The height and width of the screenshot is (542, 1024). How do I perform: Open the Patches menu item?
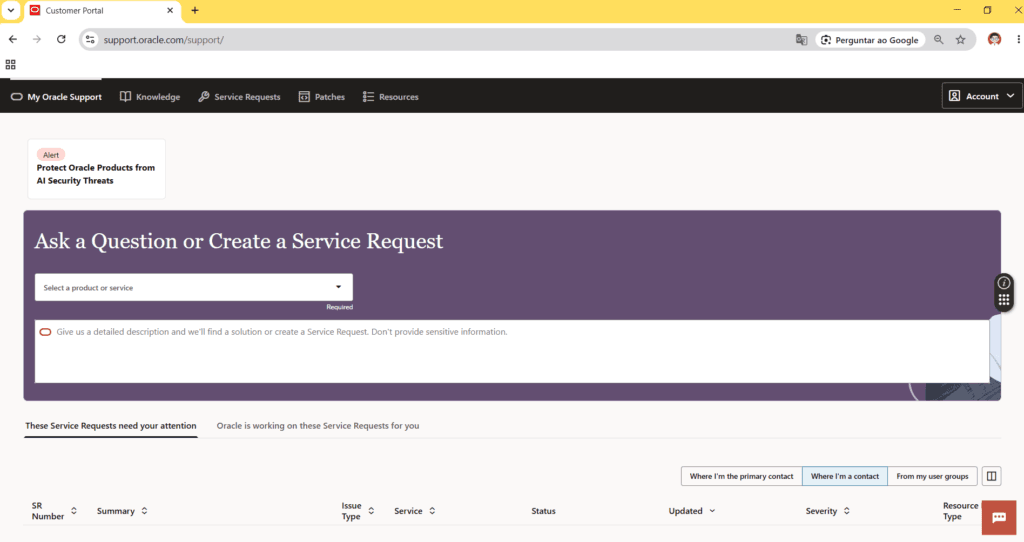321,97
